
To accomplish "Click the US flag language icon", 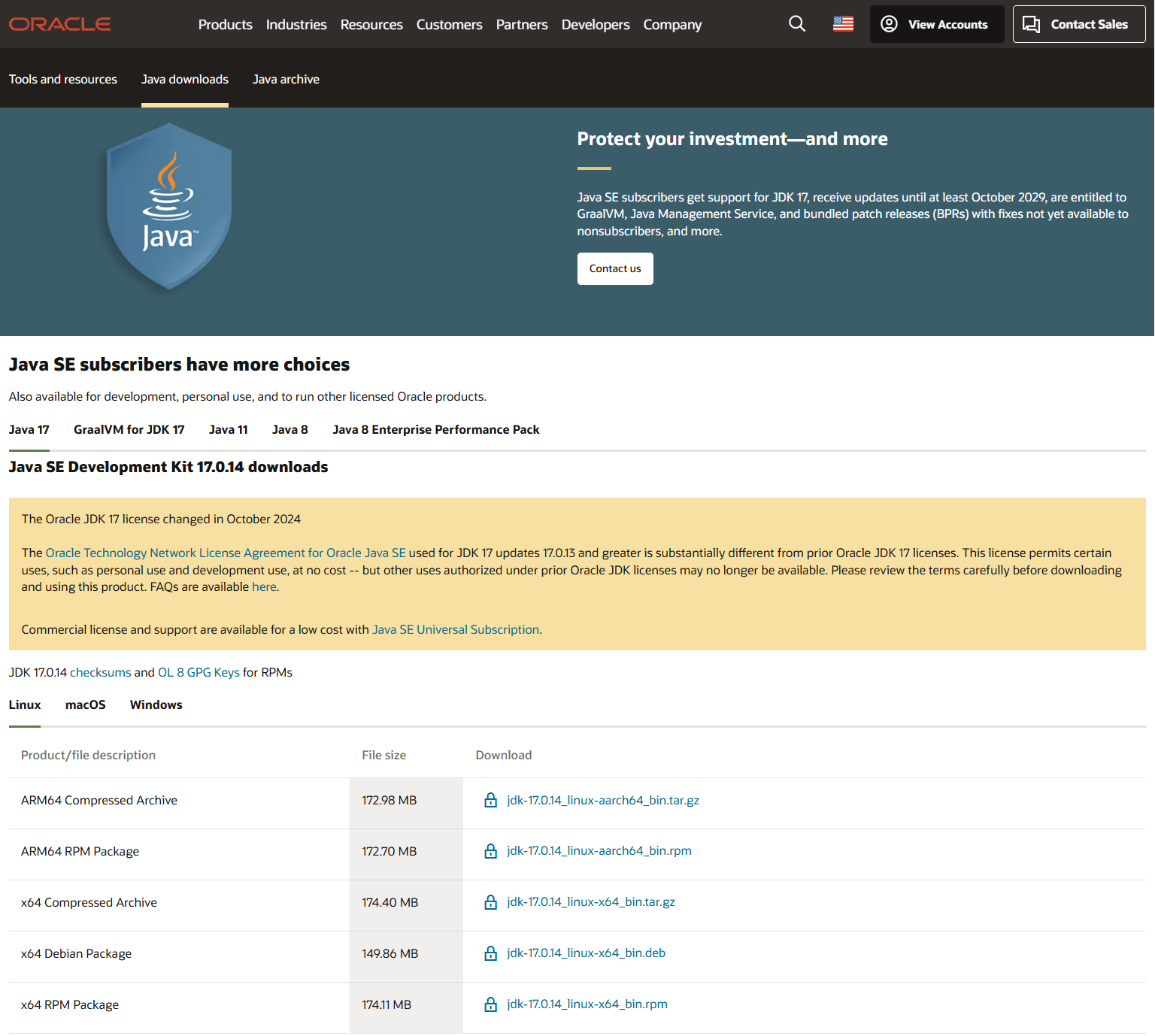I will tap(843, 23).
